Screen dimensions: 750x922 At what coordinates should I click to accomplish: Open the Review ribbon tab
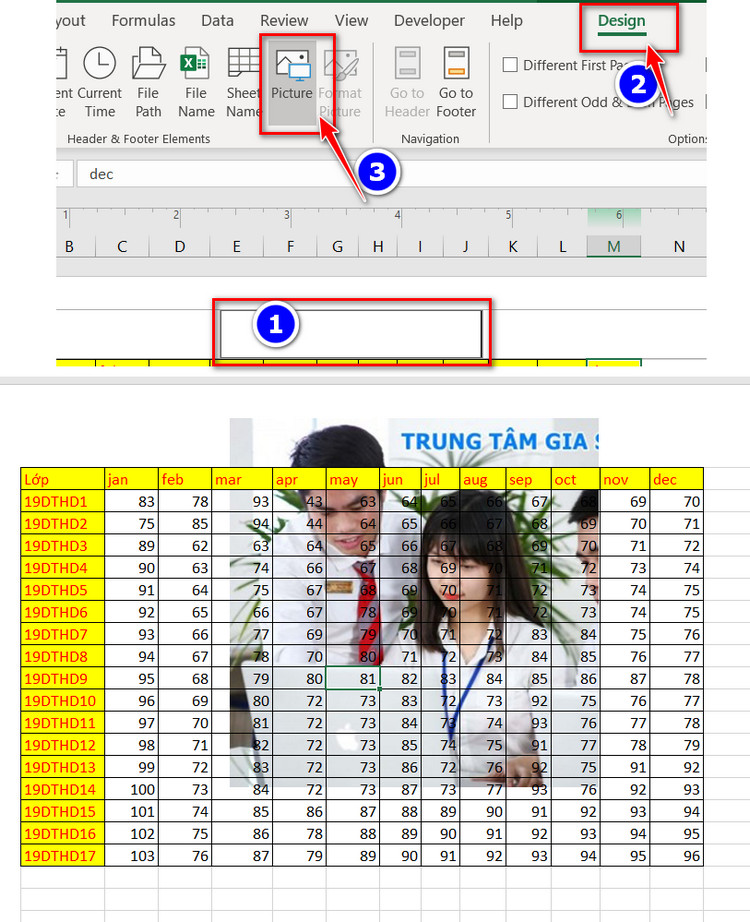coord(284,21)
